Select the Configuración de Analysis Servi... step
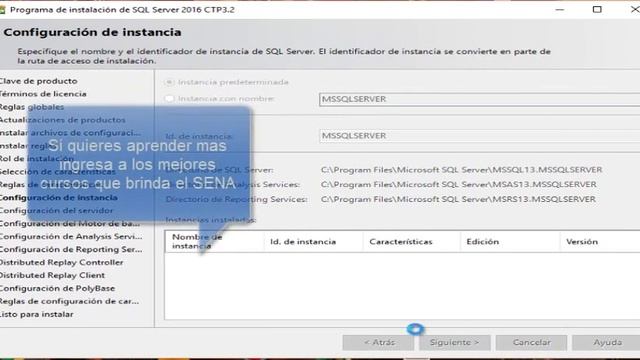Screen dimensions: 640x360 click(x=71, y=236)
